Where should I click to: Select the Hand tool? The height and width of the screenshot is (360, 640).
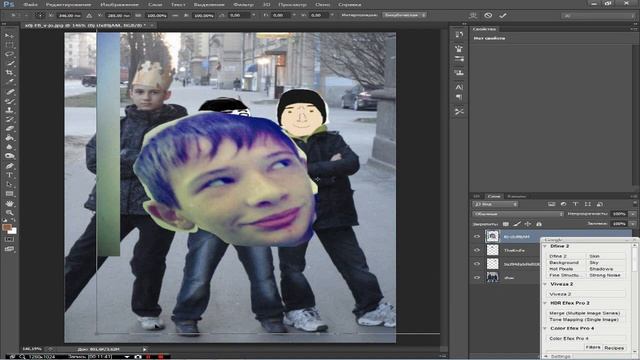click(9, 203)
